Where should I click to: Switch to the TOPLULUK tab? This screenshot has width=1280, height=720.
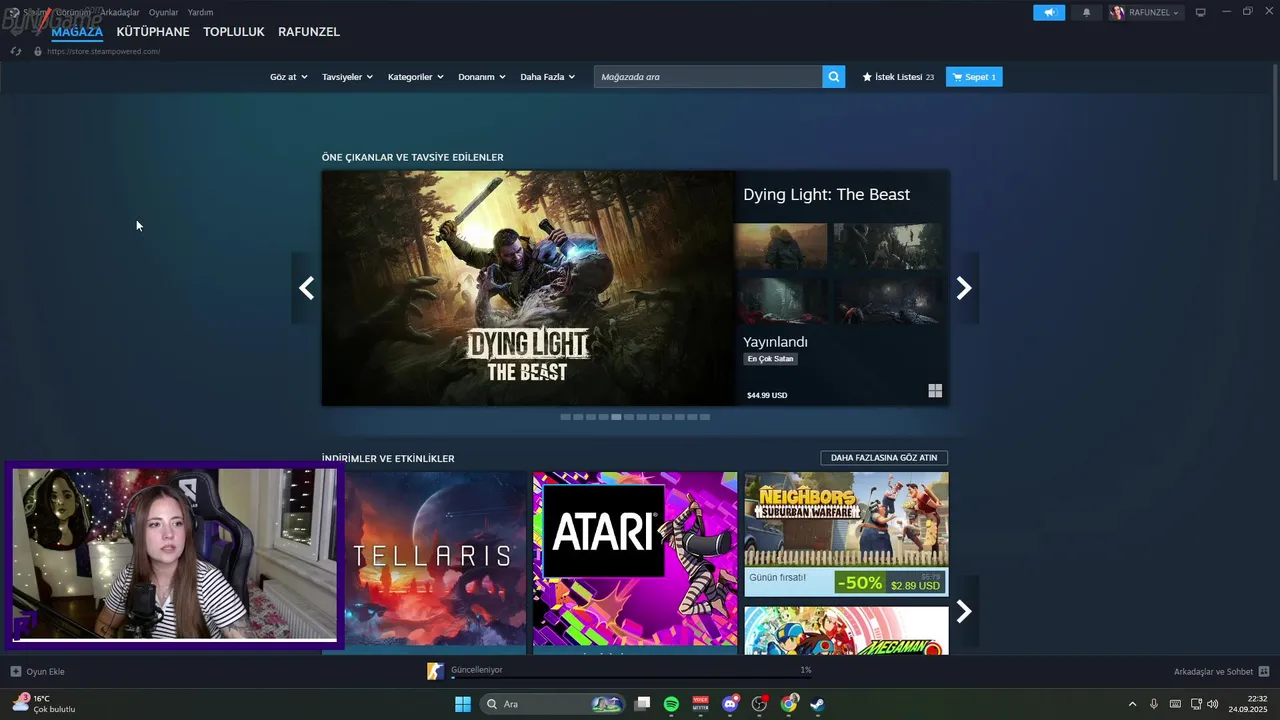(x=234, y=32)
